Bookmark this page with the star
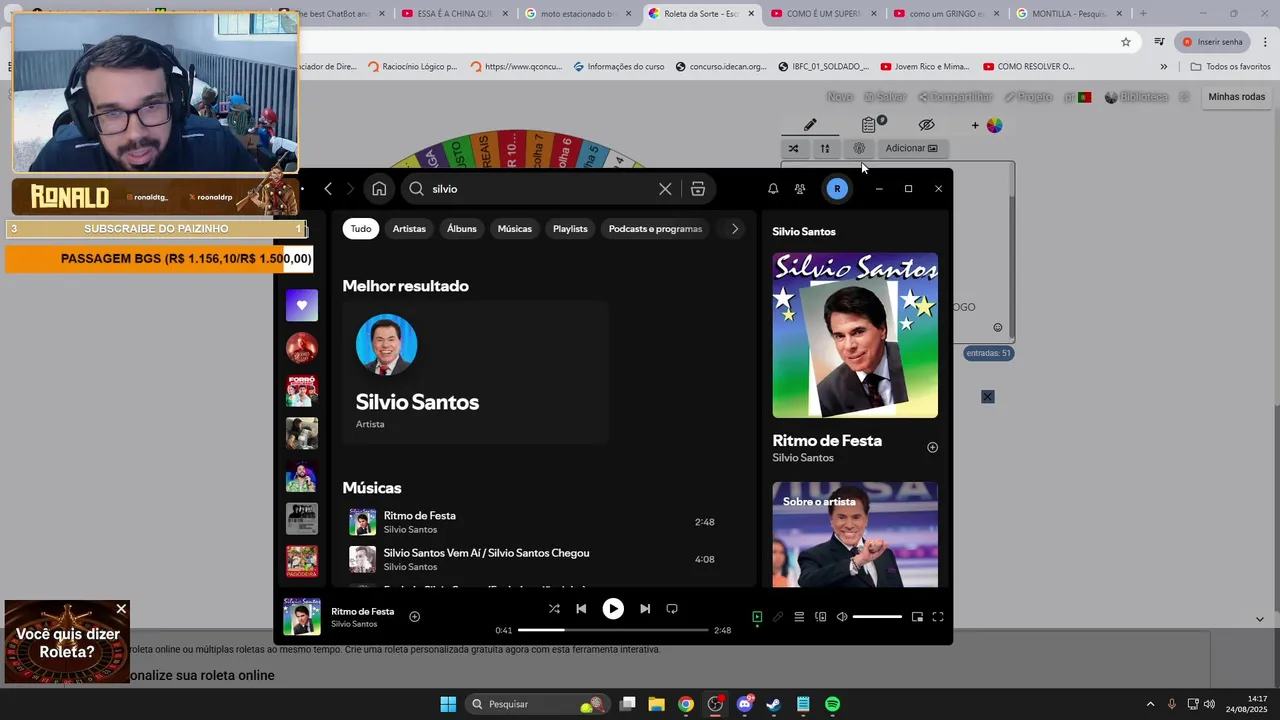 coord(1126,42)
